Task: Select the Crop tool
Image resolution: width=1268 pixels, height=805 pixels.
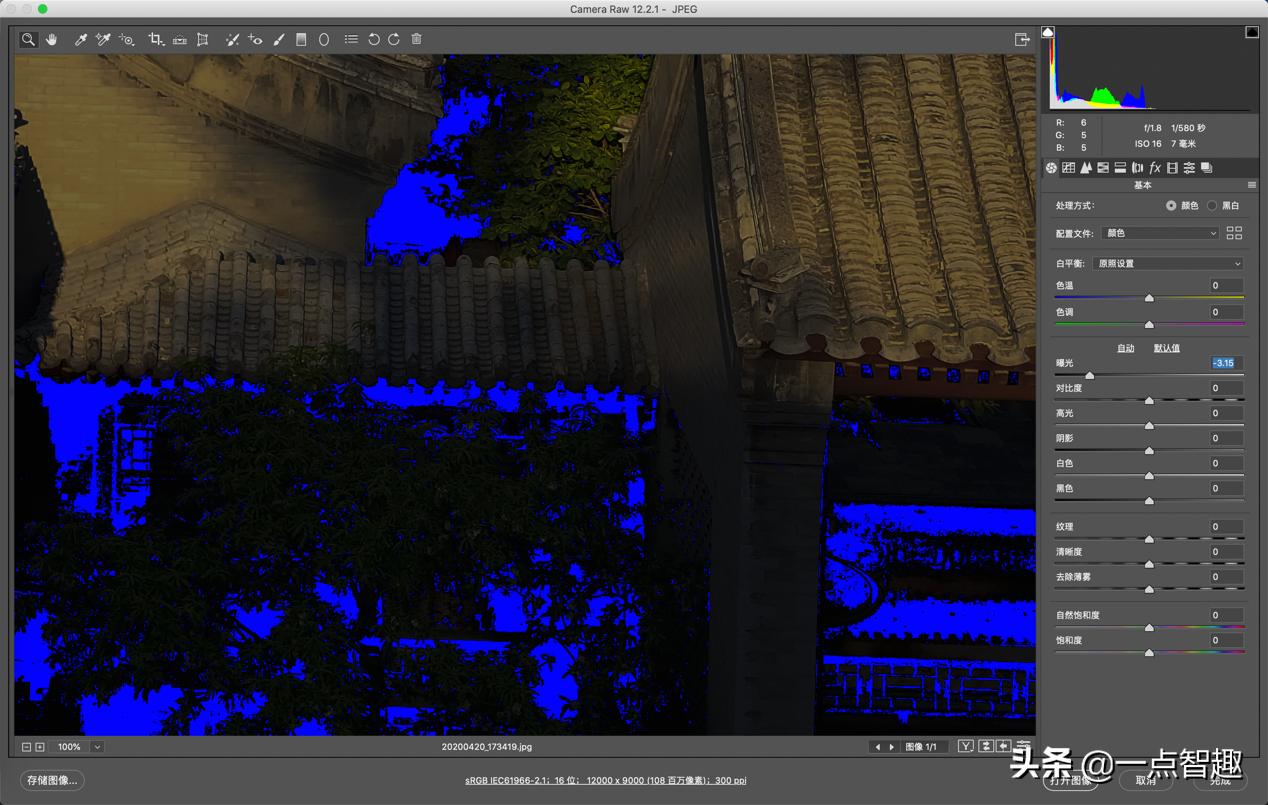Action: coord(156,39)
